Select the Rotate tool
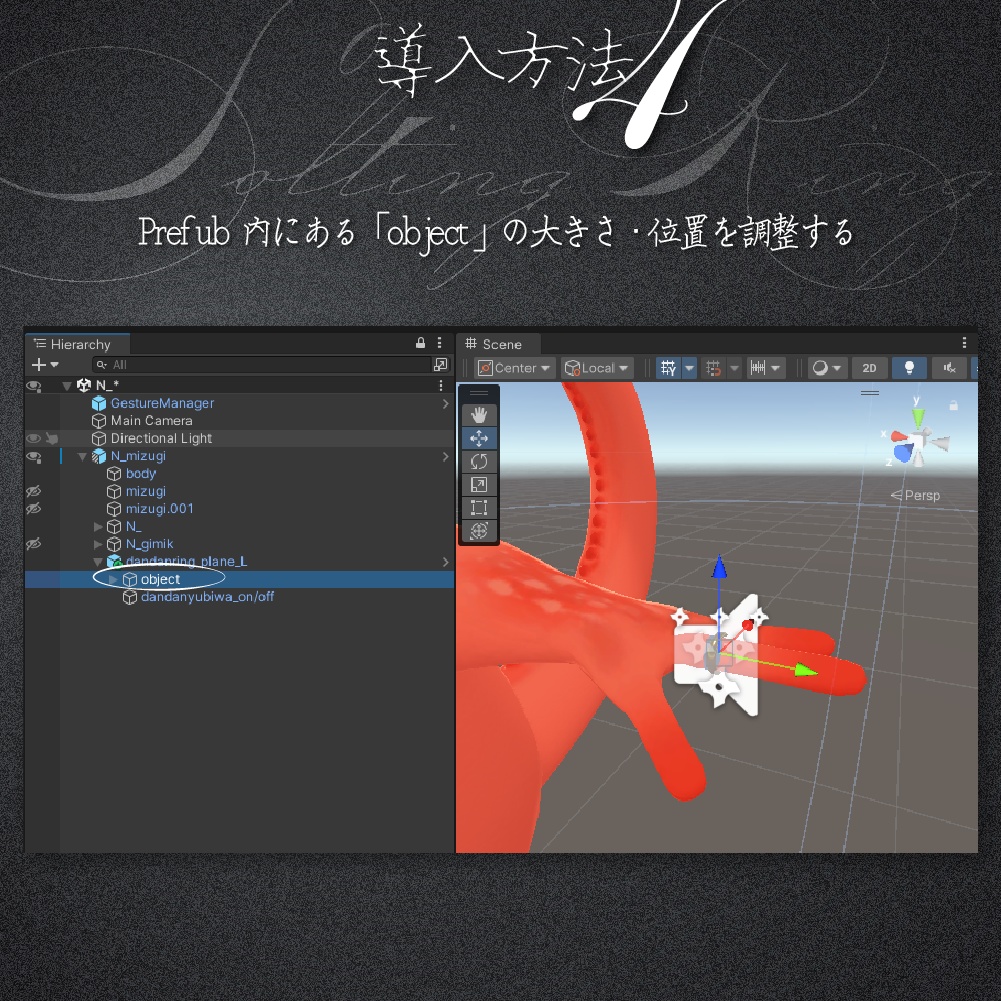This screenshot has width=1001, height=1001. (x=479, y=461)
